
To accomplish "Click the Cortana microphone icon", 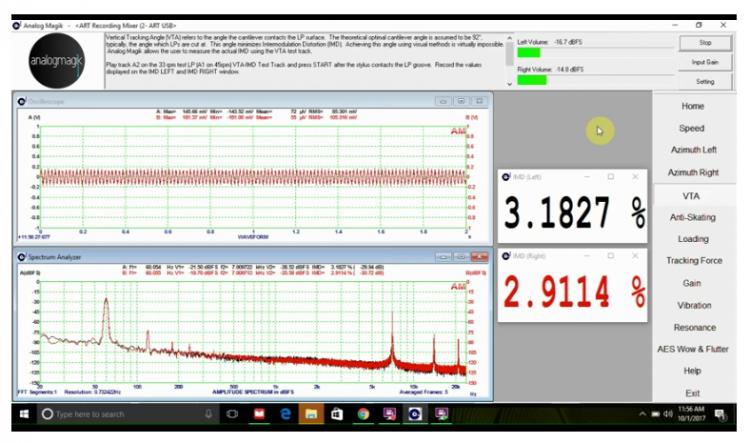I will pyautogui.click(x=208, y=414).
